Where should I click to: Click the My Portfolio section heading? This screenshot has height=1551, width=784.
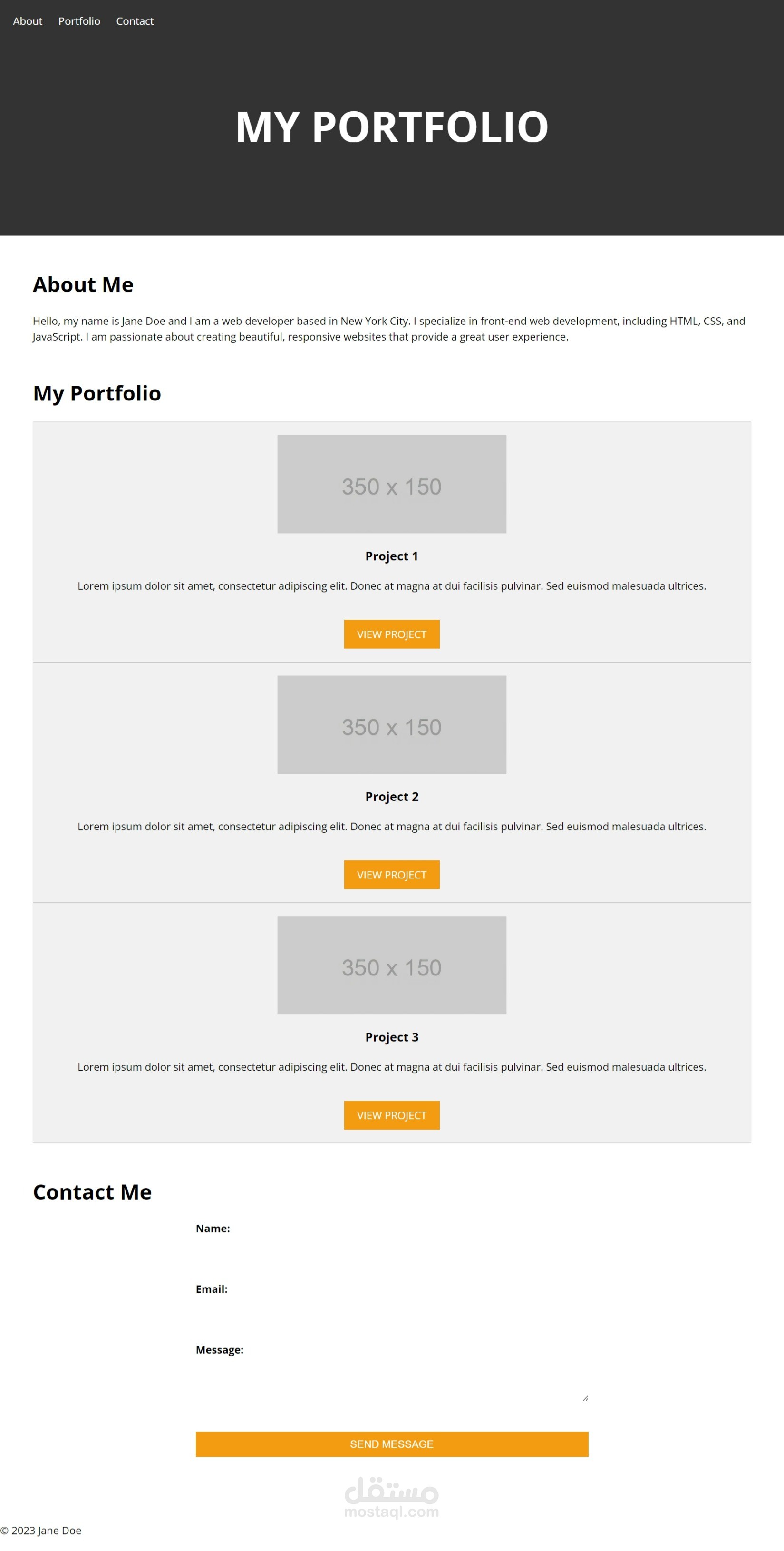click(x=97, y=392)
